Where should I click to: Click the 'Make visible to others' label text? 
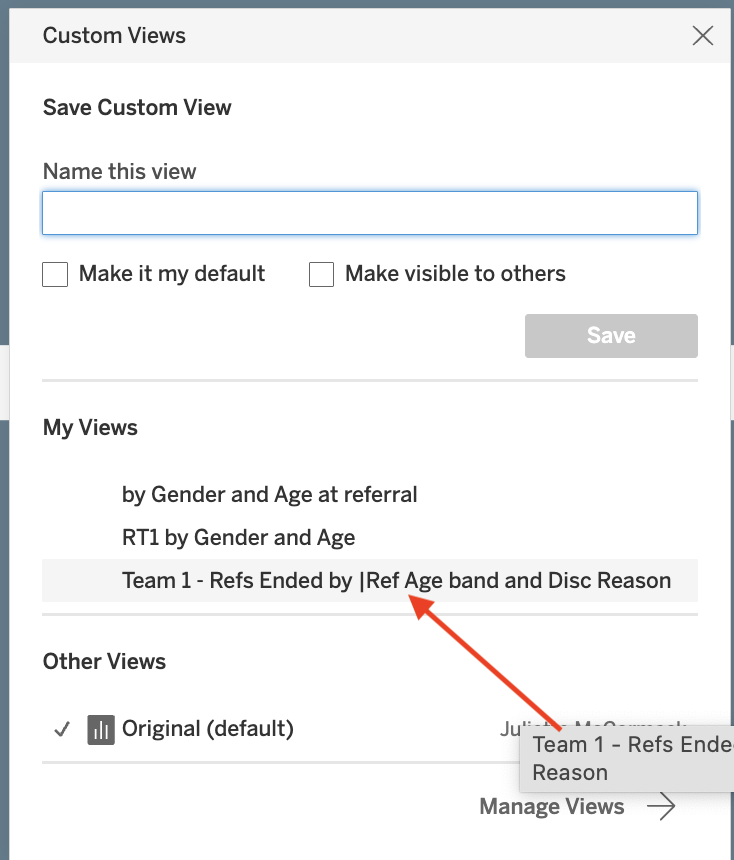pyautogui.click(x=455, y=274)
